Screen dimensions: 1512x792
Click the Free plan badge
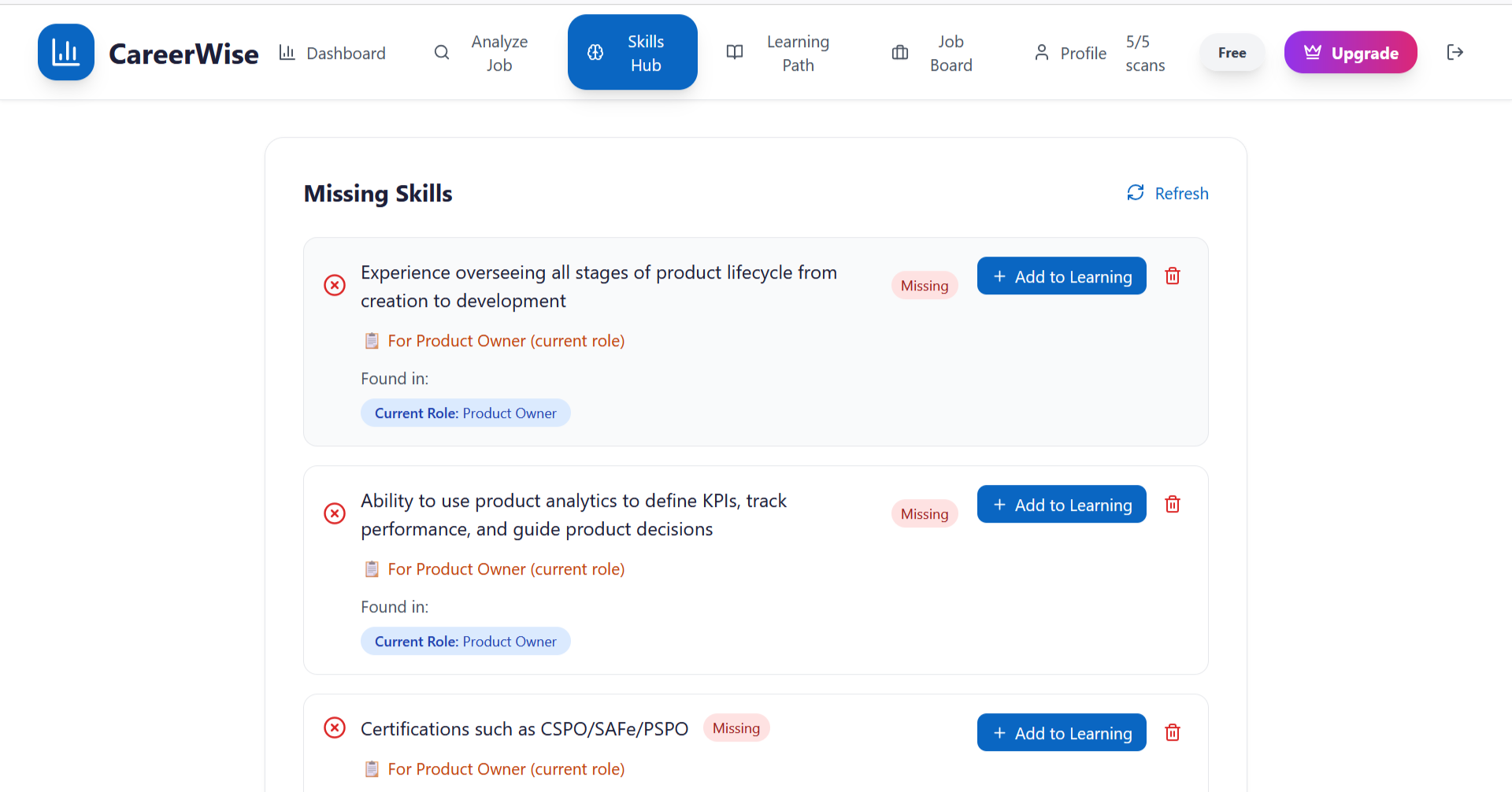1232,53
